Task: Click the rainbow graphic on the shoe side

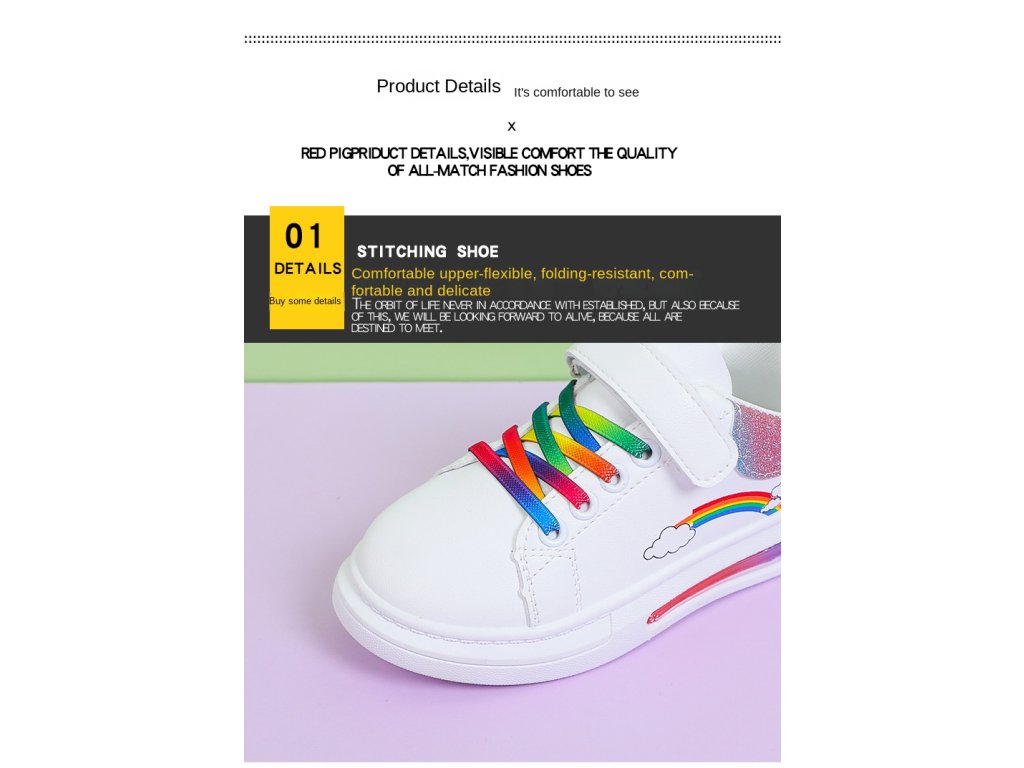Action: (726, 508)
